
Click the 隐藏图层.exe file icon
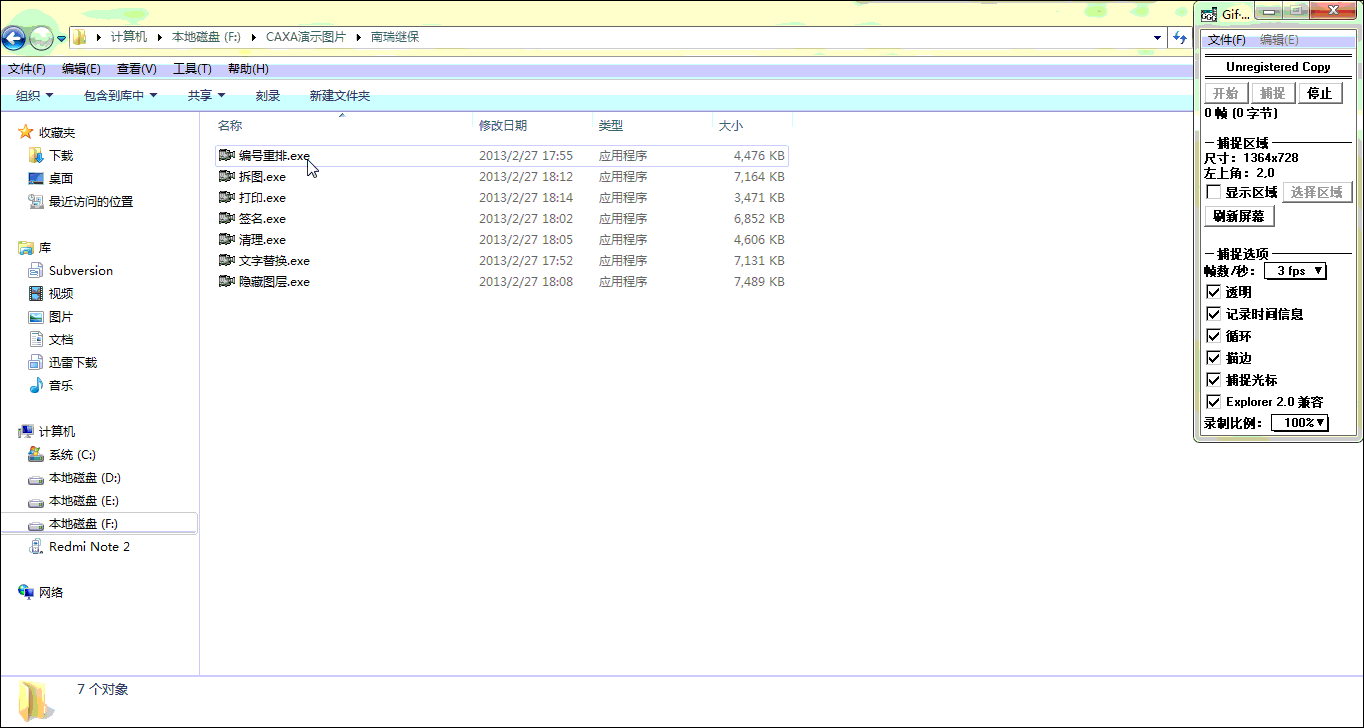227,282
